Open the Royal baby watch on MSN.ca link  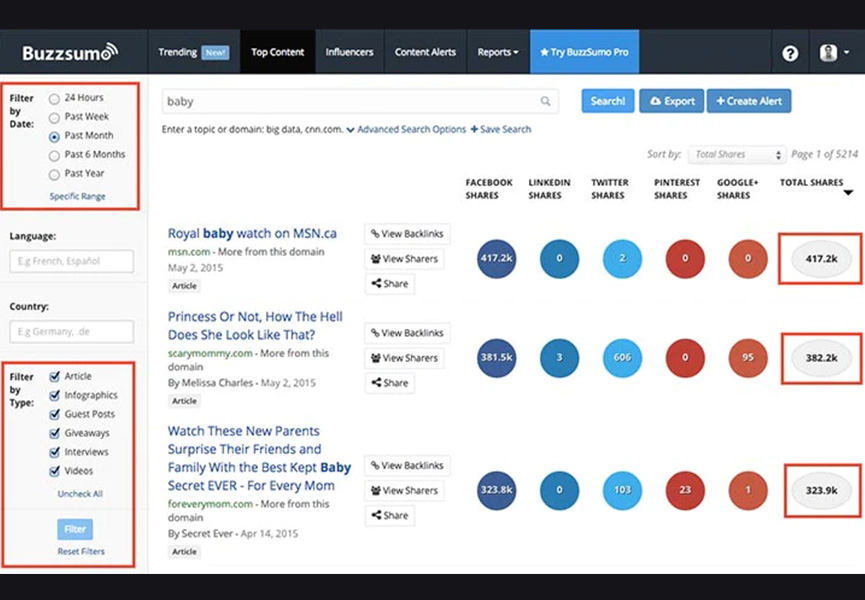click(x=252, y=233)
